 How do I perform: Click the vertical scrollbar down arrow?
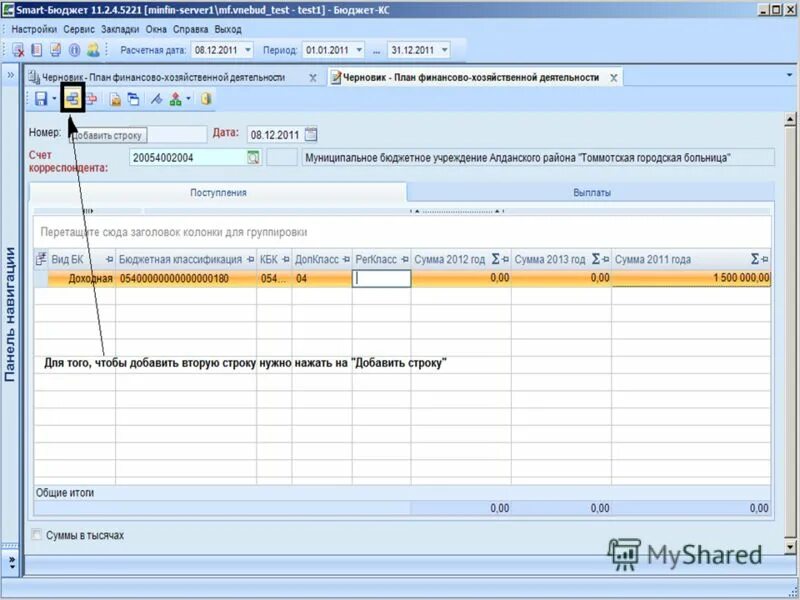click(x=790, y=547)
